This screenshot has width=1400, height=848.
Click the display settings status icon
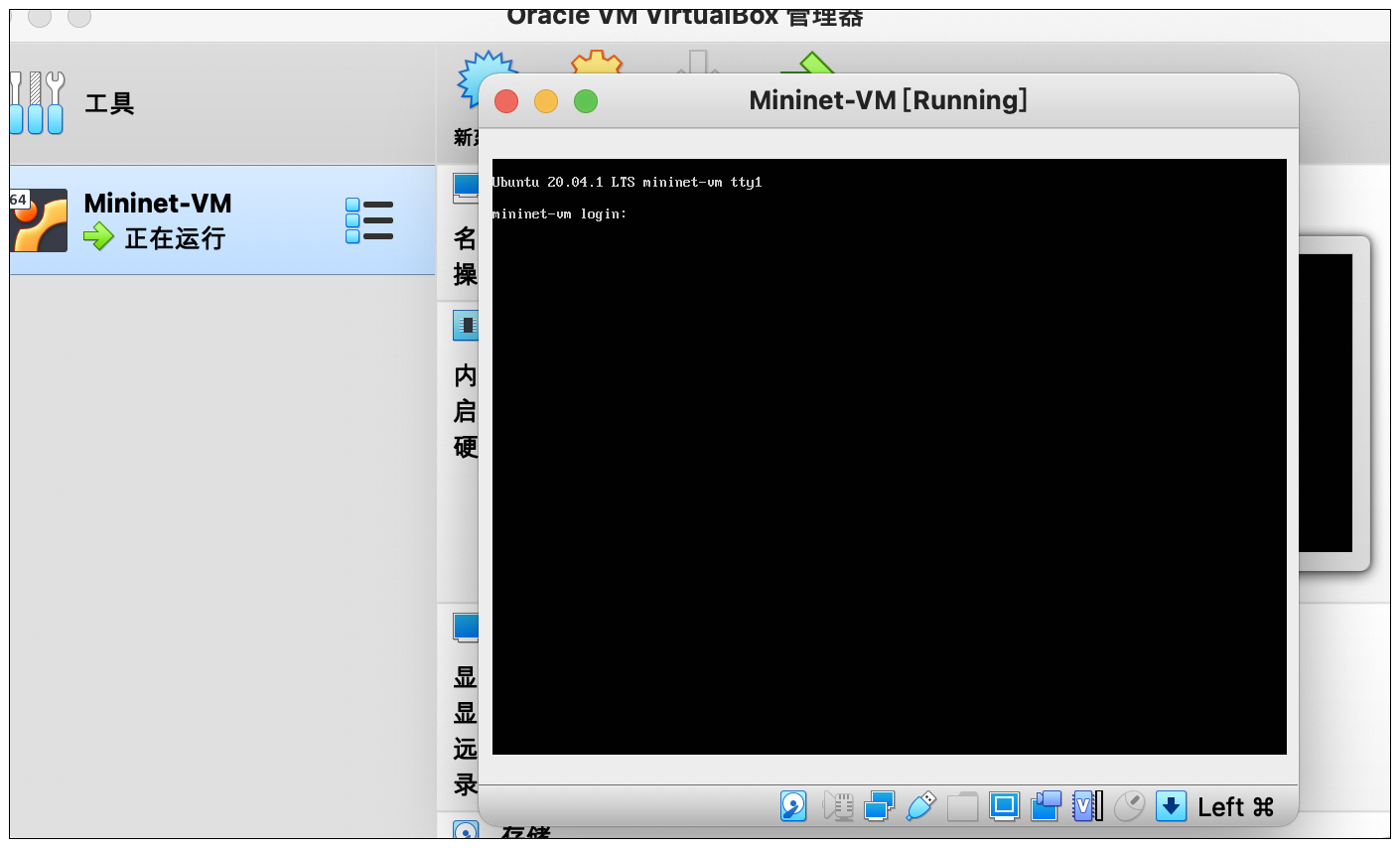[1004, 806]
